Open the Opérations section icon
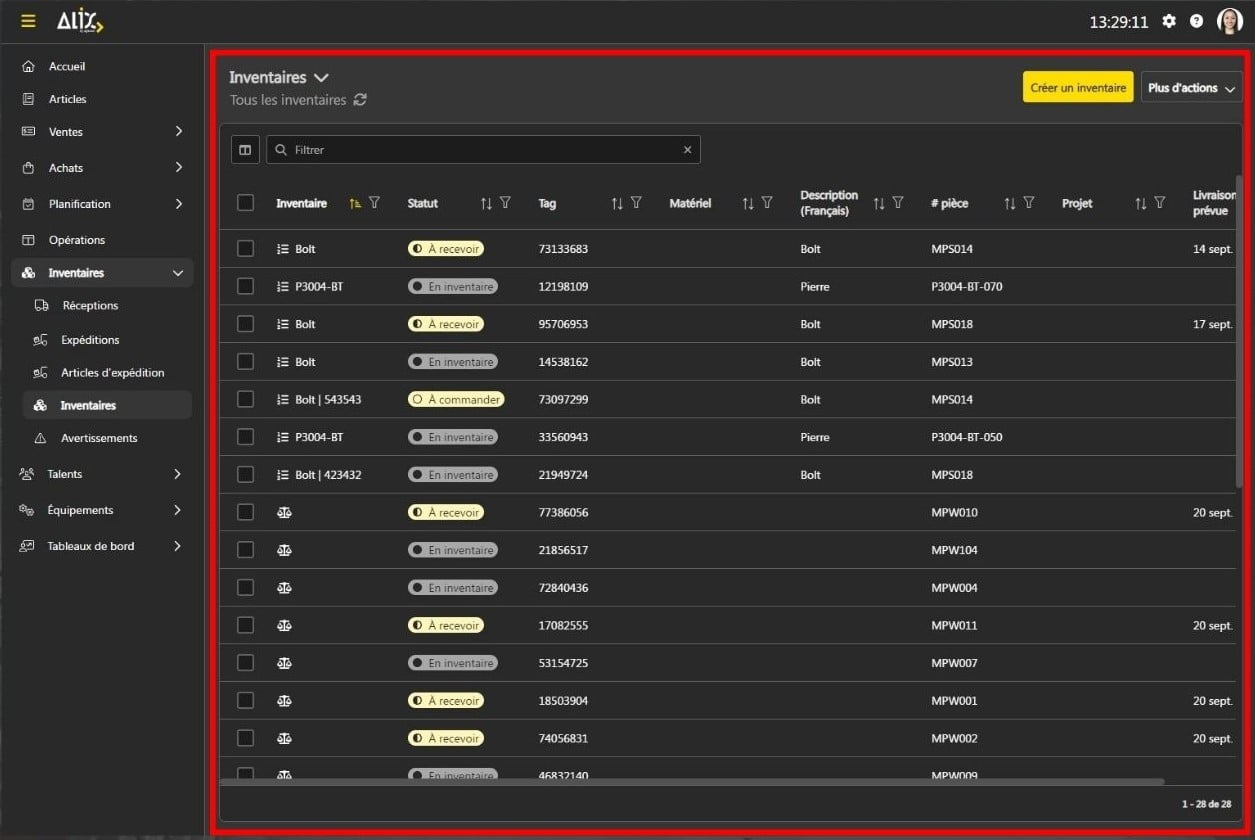 (x=27, y=239)
